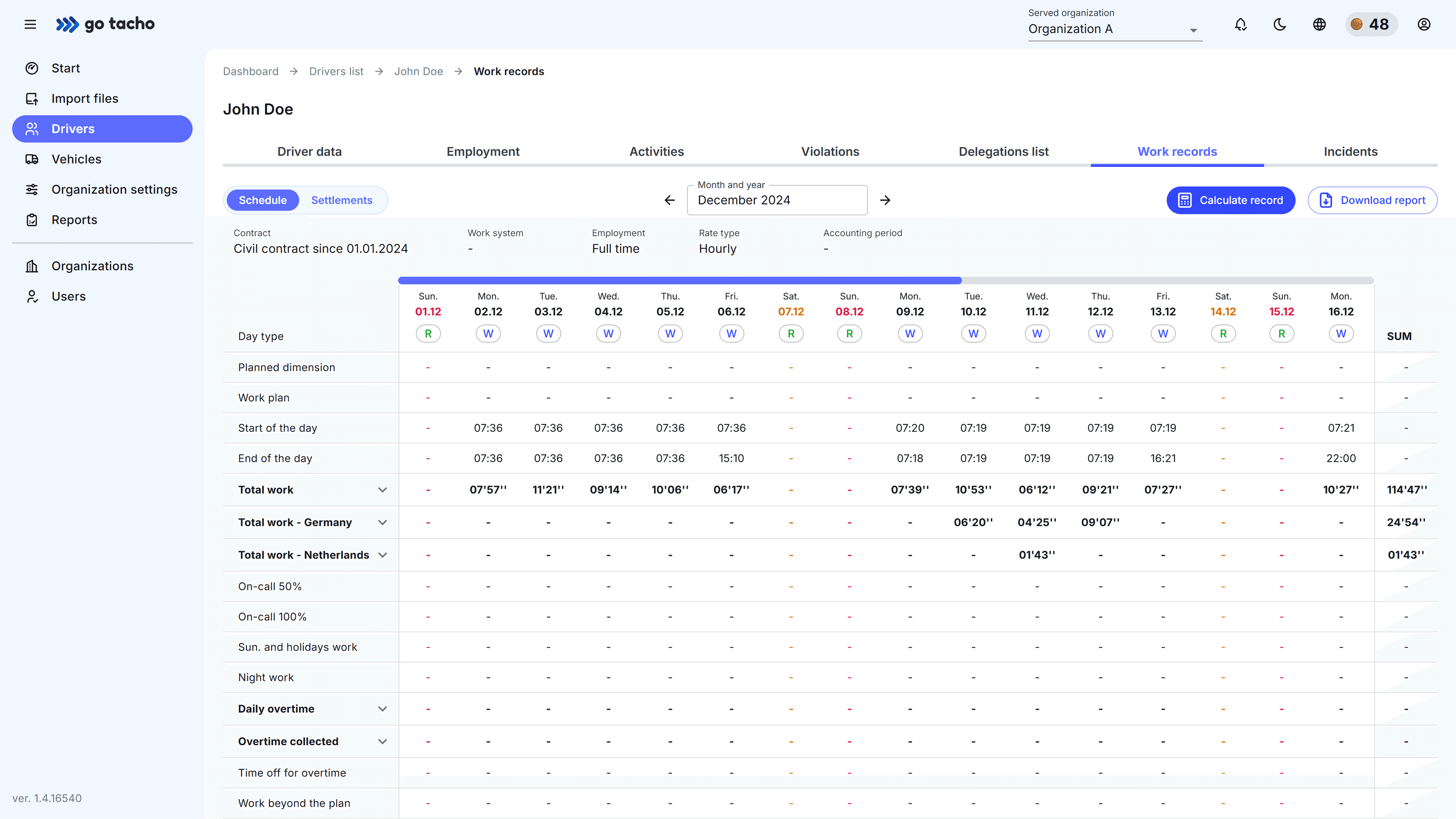
Task: Open Import files from the sidebar
Action: (84, 98)
